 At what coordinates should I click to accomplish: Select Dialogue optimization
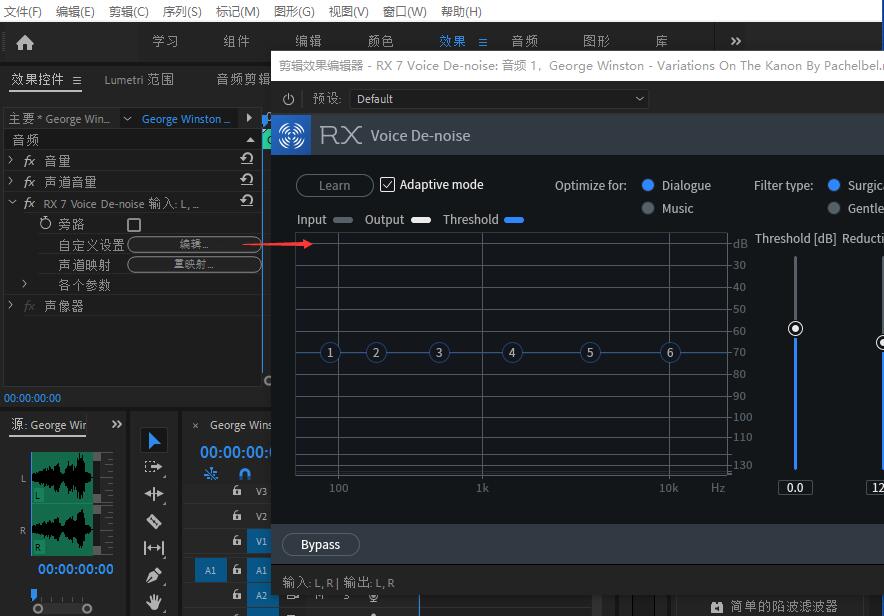coord(648,185)
